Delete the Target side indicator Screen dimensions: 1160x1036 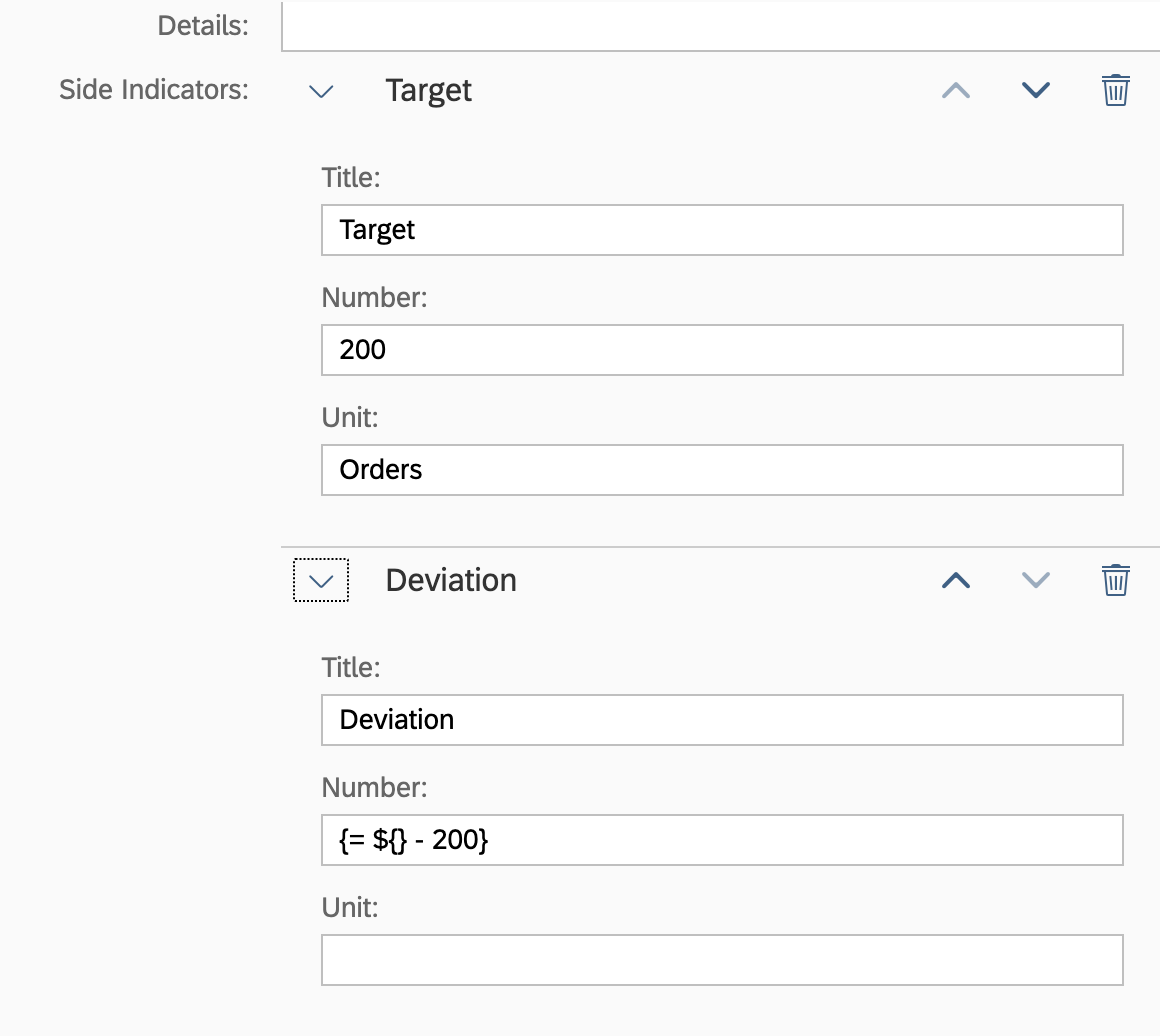(x=1114, y=89)
